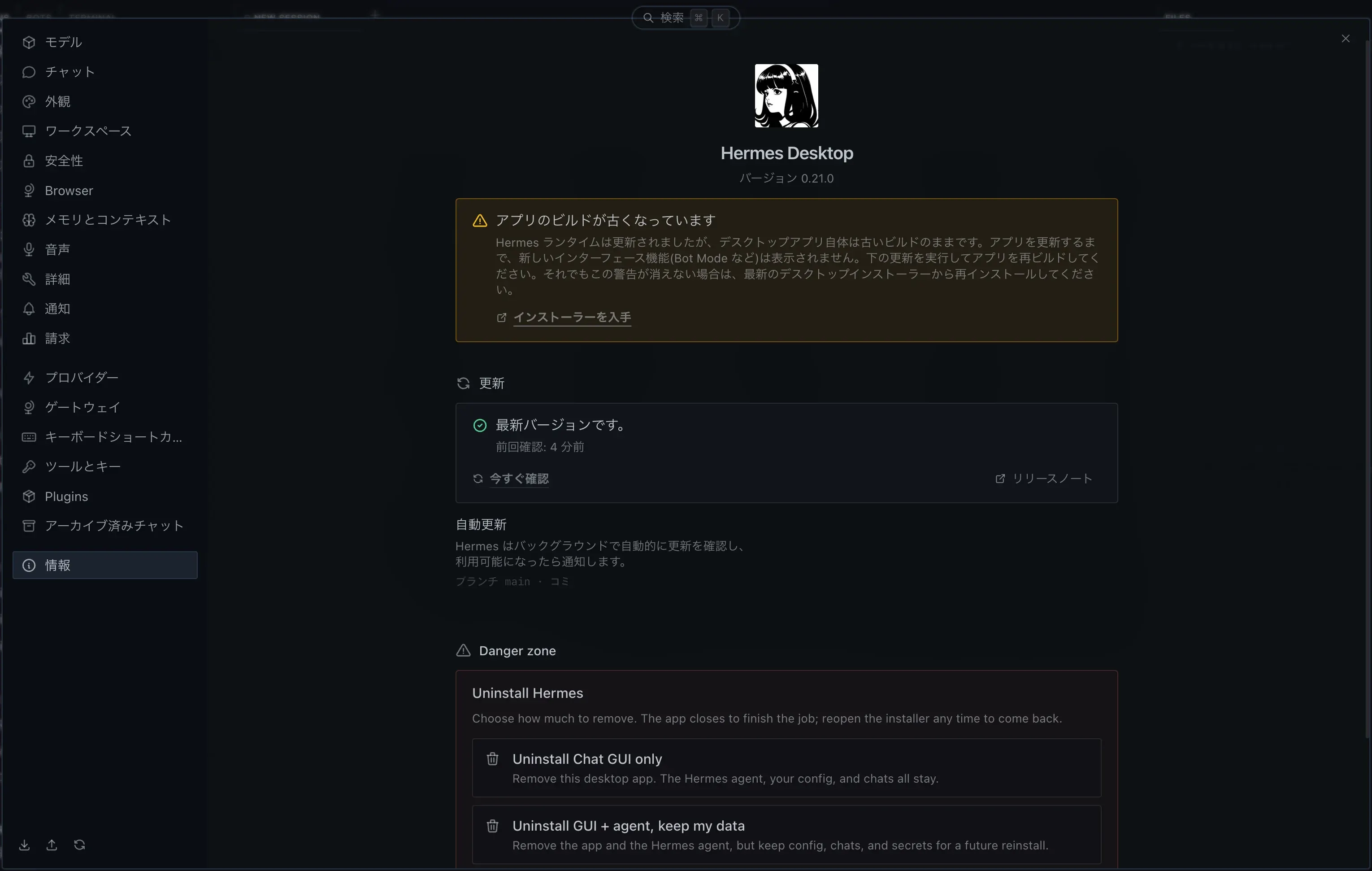Close the settings dialog with X
1372x871 pixels.
click(1345, 38)
